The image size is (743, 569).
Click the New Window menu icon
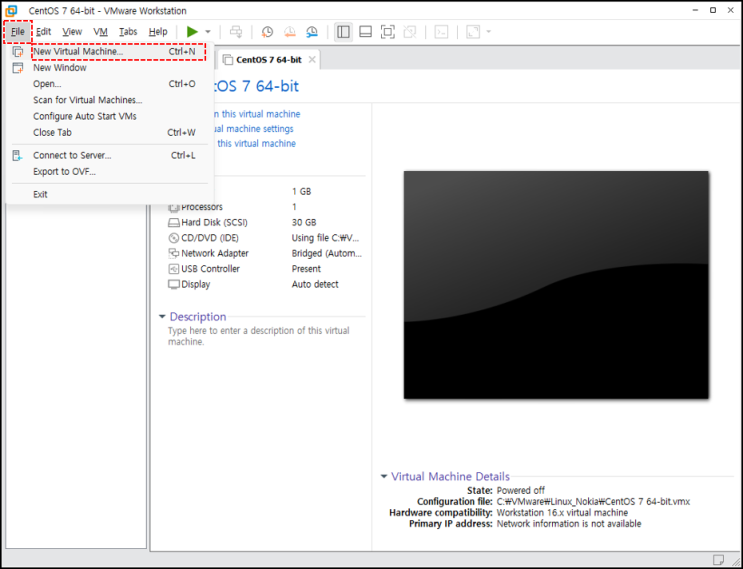pyautogui.click(x=18, y=68)
